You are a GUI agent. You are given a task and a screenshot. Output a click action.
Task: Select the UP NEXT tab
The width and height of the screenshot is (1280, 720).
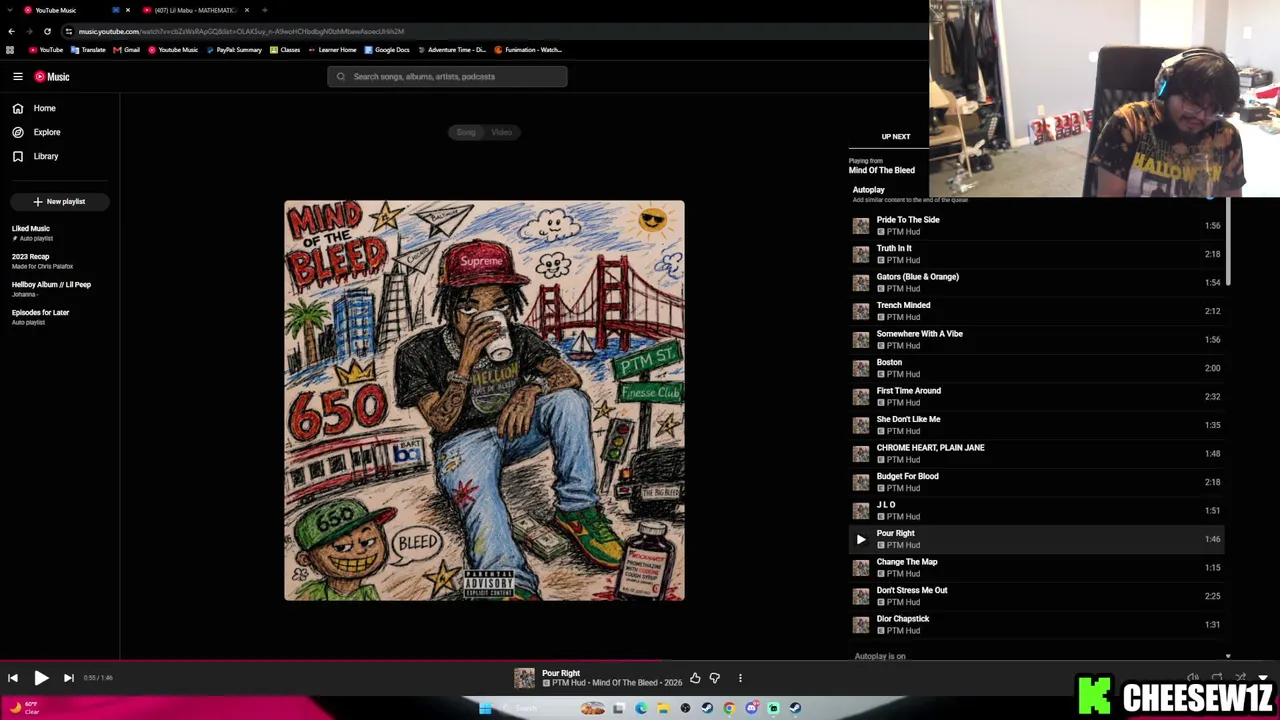tap(895, 137)
